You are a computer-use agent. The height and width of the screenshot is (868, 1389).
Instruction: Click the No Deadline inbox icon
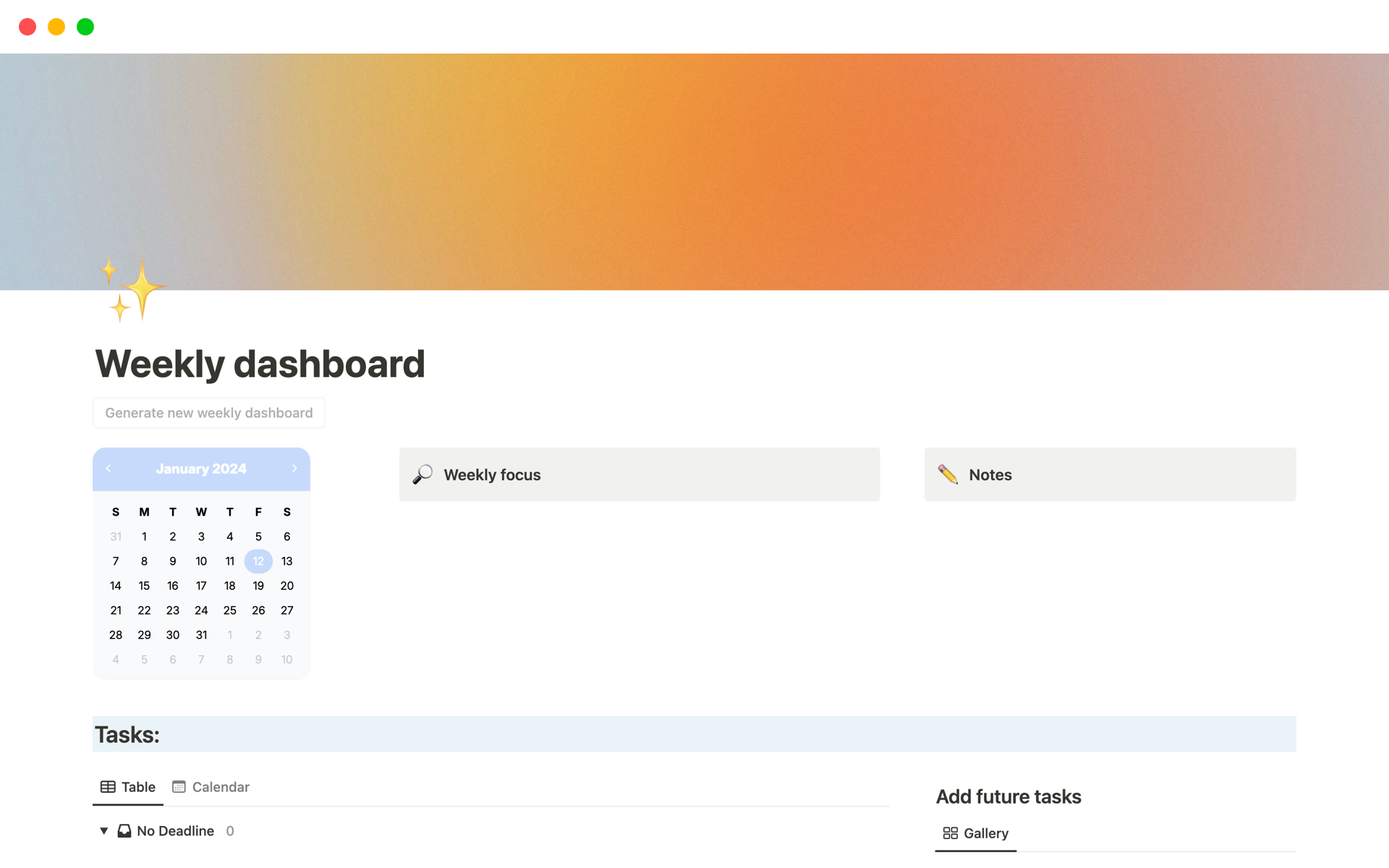click(x=124, y=830)
